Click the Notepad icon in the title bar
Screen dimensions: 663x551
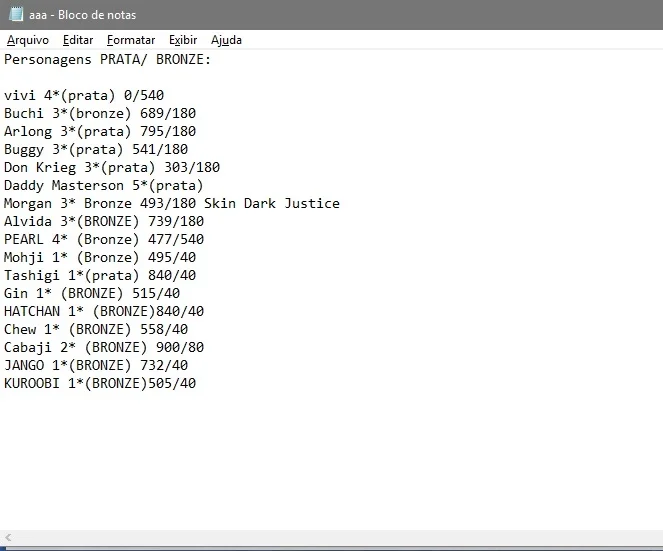tap(16, 14)
